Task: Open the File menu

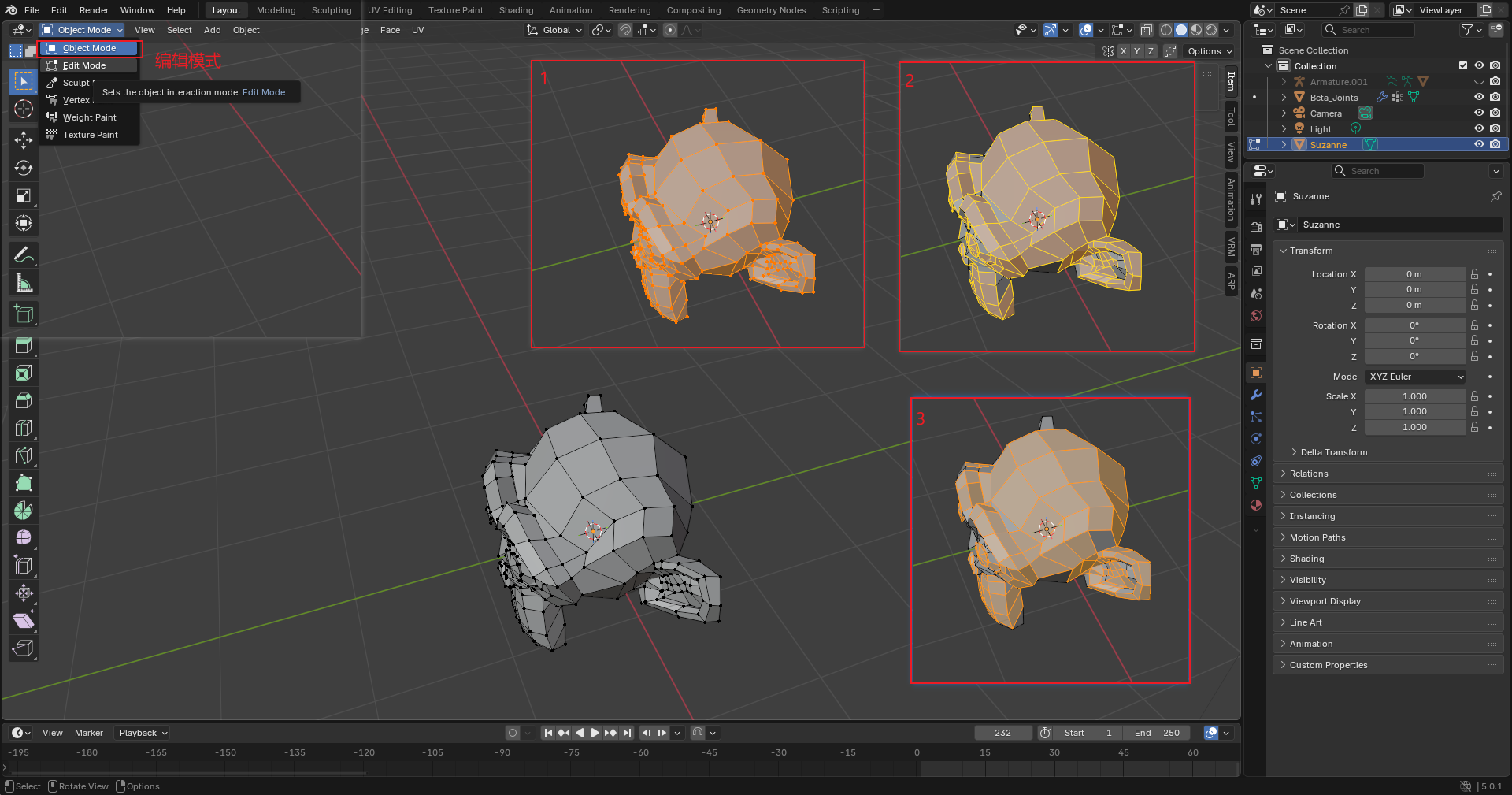Action: pos(31,10)
